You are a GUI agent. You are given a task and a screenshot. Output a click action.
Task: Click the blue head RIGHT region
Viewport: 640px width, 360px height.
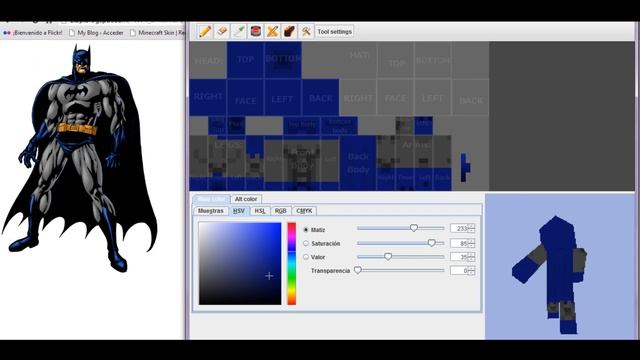click(x=208, y=97)
